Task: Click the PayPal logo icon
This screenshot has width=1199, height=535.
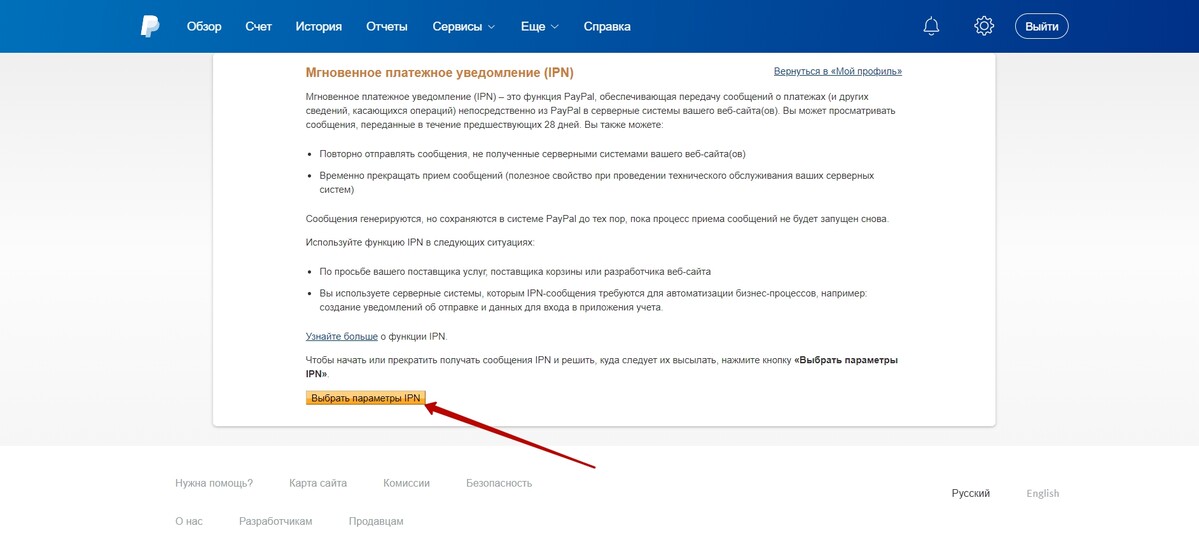Action: click(150, 27)
